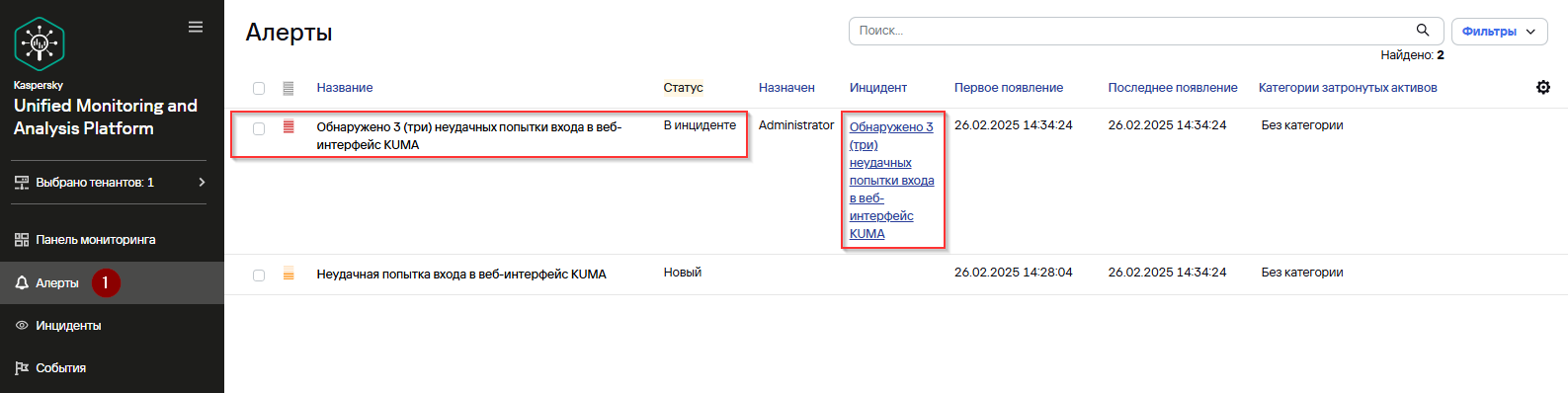Collapse sidebar with the hamburger menu icon
This screenshot has height=393, width=1568.
tap(196, 27)
